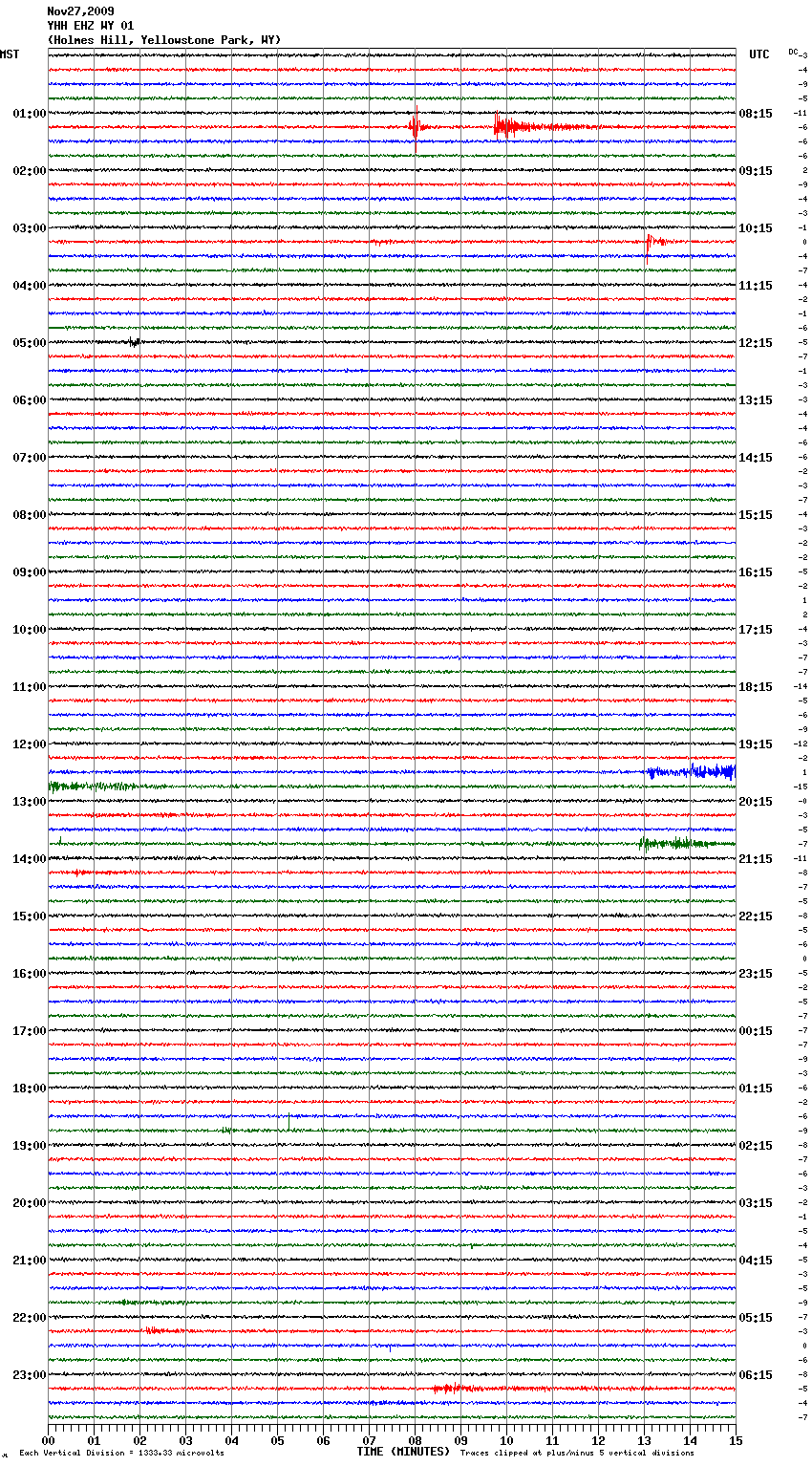The width and height of the screenshot is (812, 1466).
Task: Select the 02:00 MST time label
Action: tap(30, 171)
